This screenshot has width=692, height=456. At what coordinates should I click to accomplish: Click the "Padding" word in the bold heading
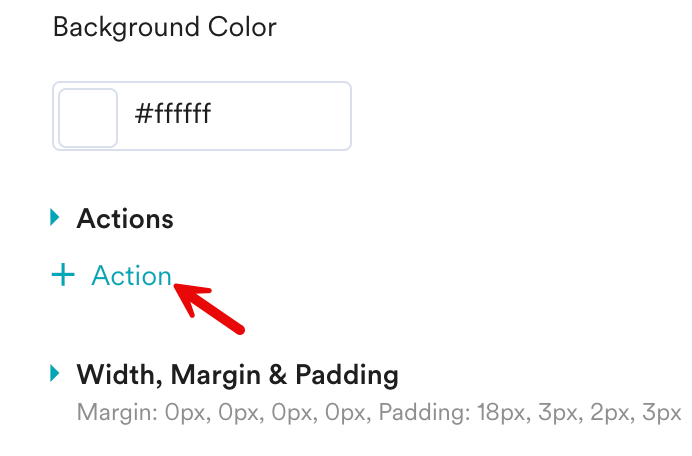click(349, 375)
